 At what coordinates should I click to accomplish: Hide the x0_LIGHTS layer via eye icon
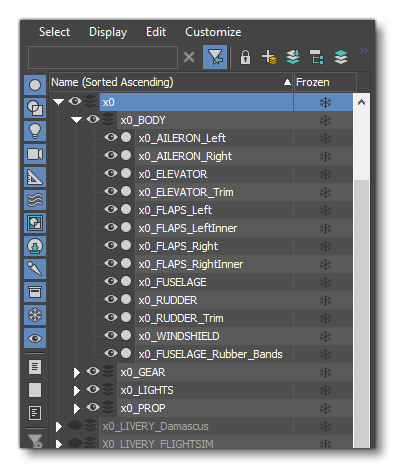[x=93, y=389]
